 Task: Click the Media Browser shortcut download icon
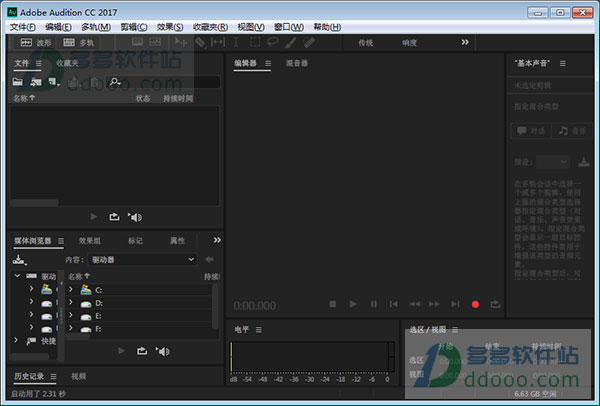19,260
